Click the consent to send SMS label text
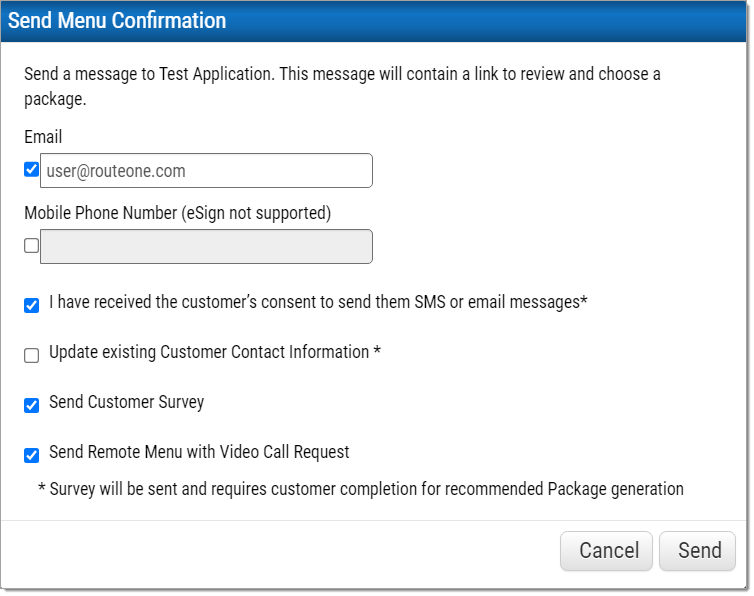754x596 pixels. click(x=318, y=302)
